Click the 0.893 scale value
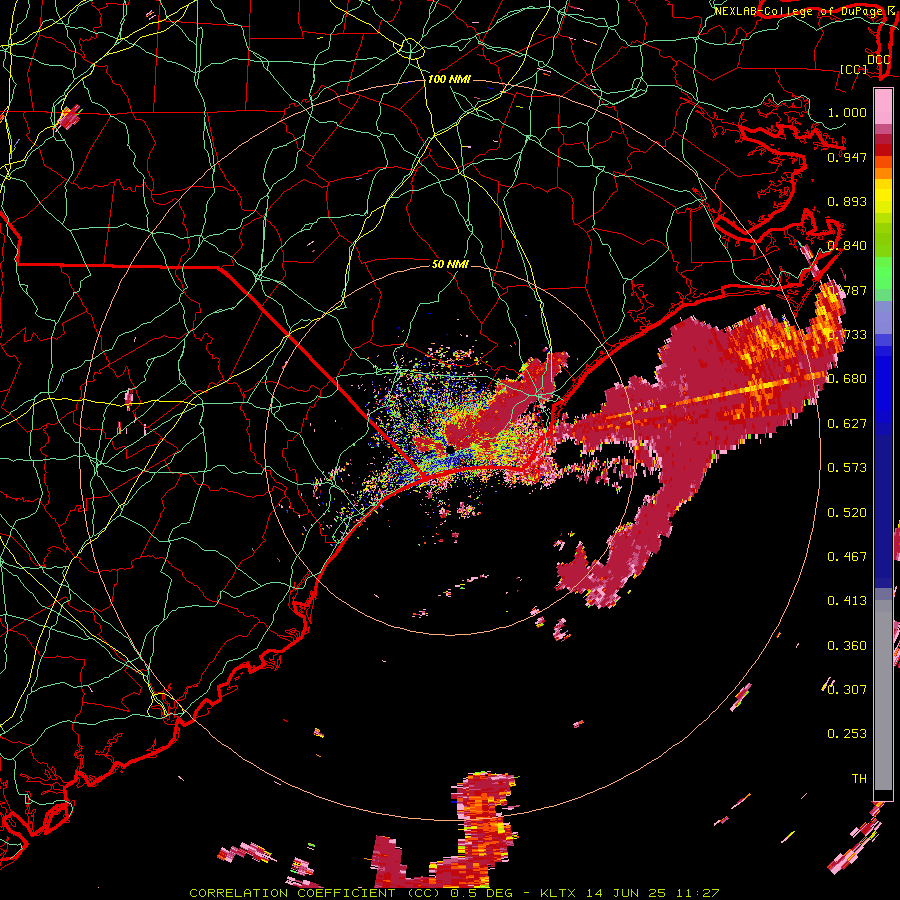Image resolution: width=900 pixels, height=900 pixels. [x=847, y=201]
